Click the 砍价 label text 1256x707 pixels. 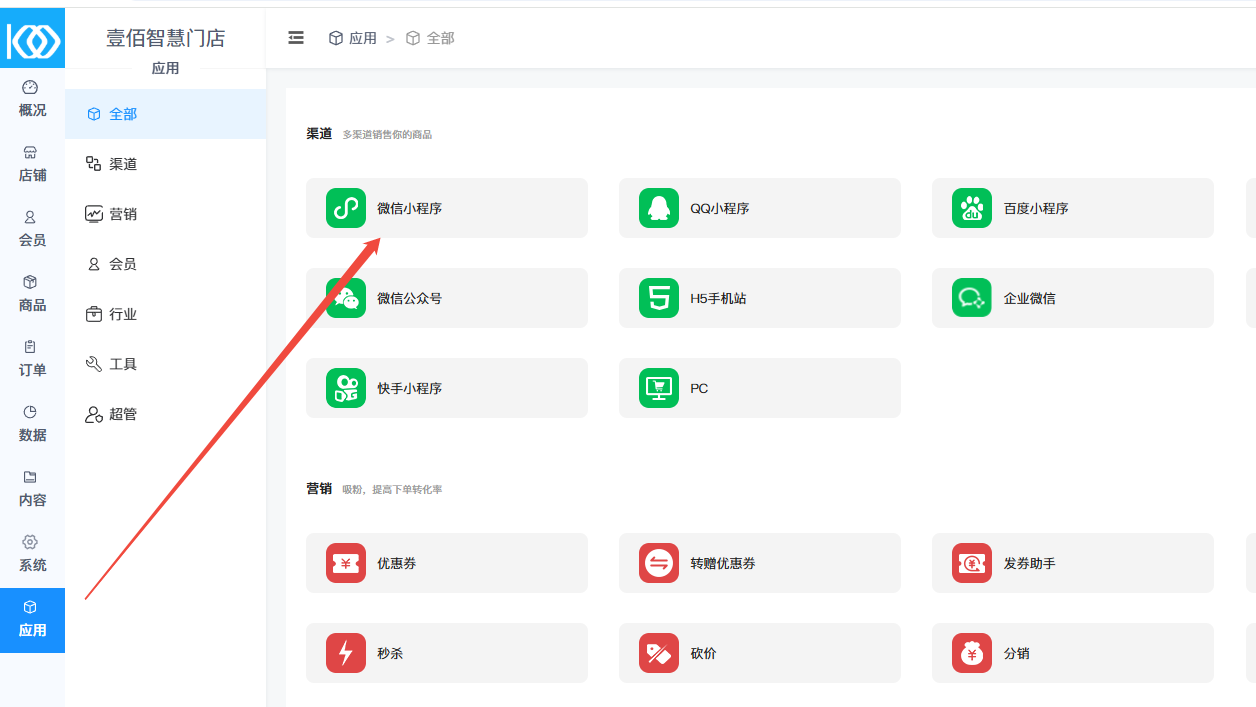(x=703, y=654)
